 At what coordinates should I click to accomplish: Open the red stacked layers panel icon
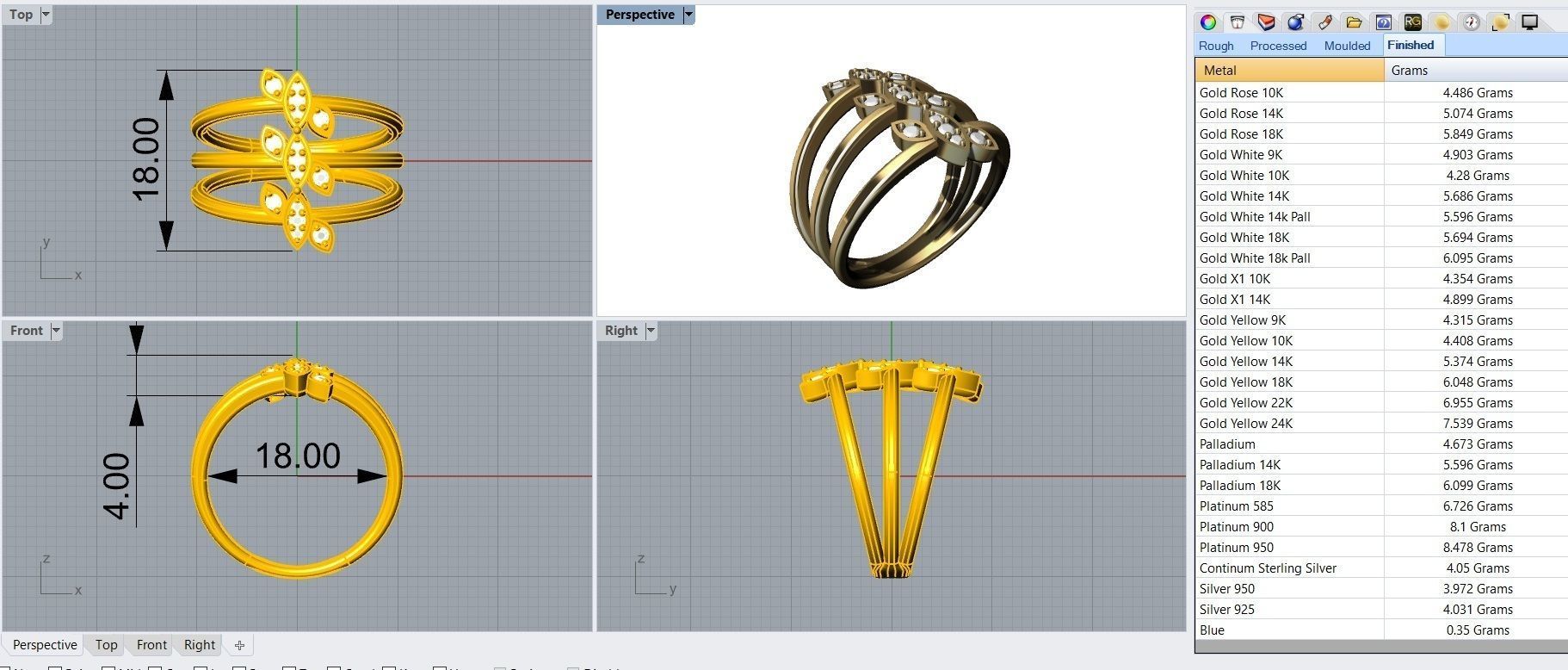[x=1266, y=22]
